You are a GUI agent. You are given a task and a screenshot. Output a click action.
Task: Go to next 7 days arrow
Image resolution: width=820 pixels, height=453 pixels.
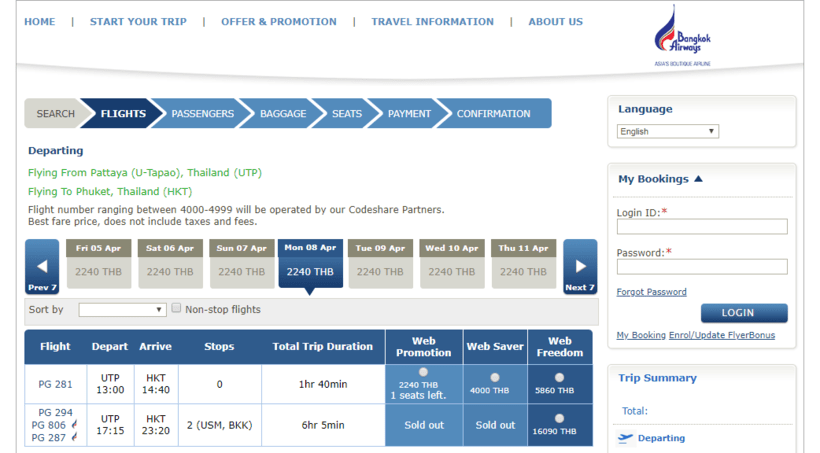pos(580,267)
